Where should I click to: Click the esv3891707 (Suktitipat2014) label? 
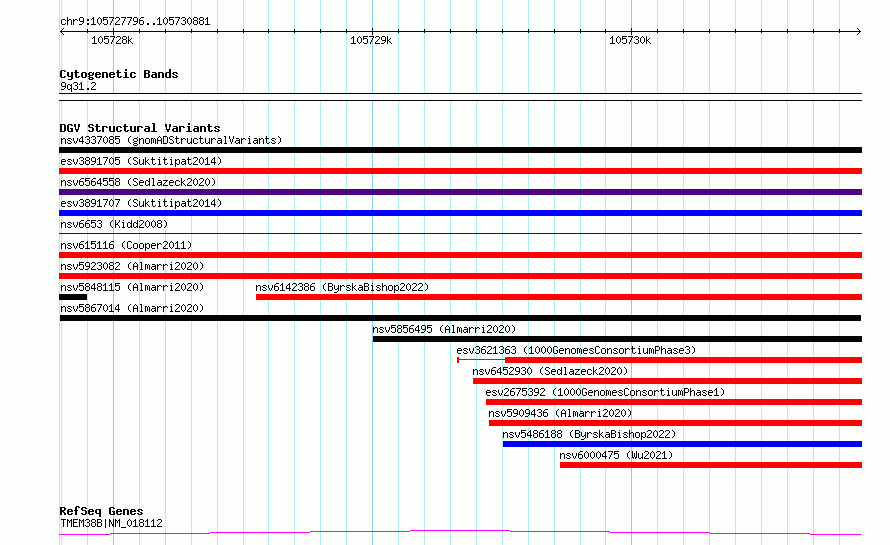(x=141, y=203)
